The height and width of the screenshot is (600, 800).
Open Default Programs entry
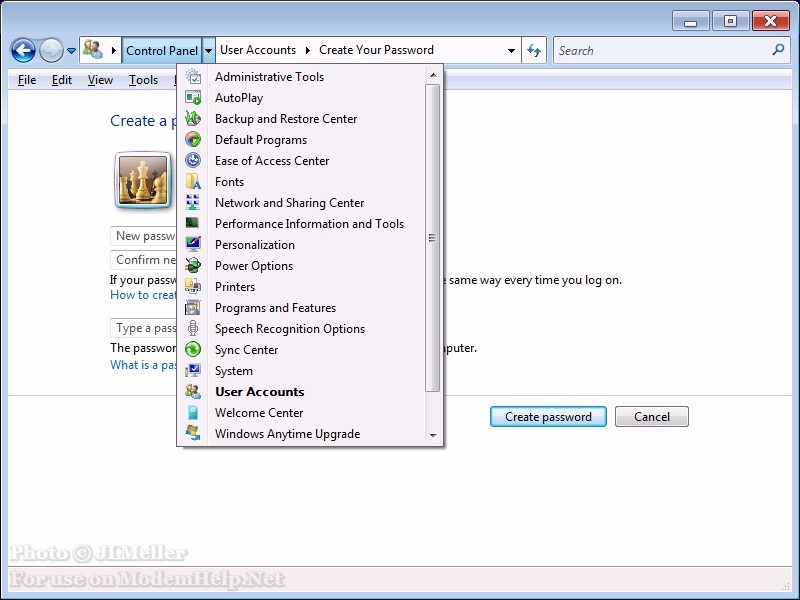click(261, 139)
